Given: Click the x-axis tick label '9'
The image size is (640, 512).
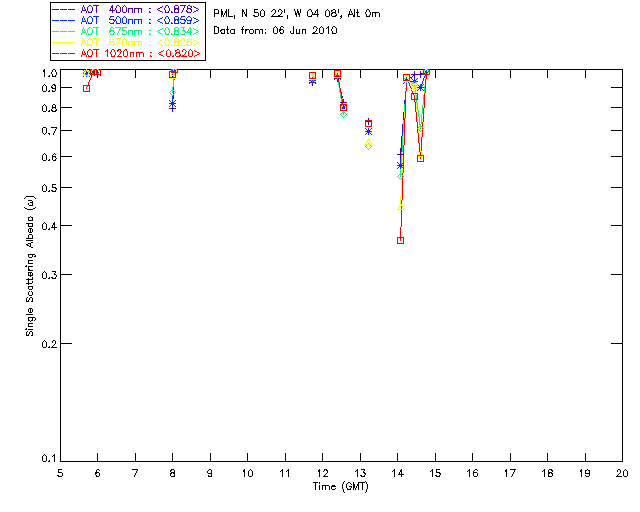Looking at the screenshot, I should point(210,473).
